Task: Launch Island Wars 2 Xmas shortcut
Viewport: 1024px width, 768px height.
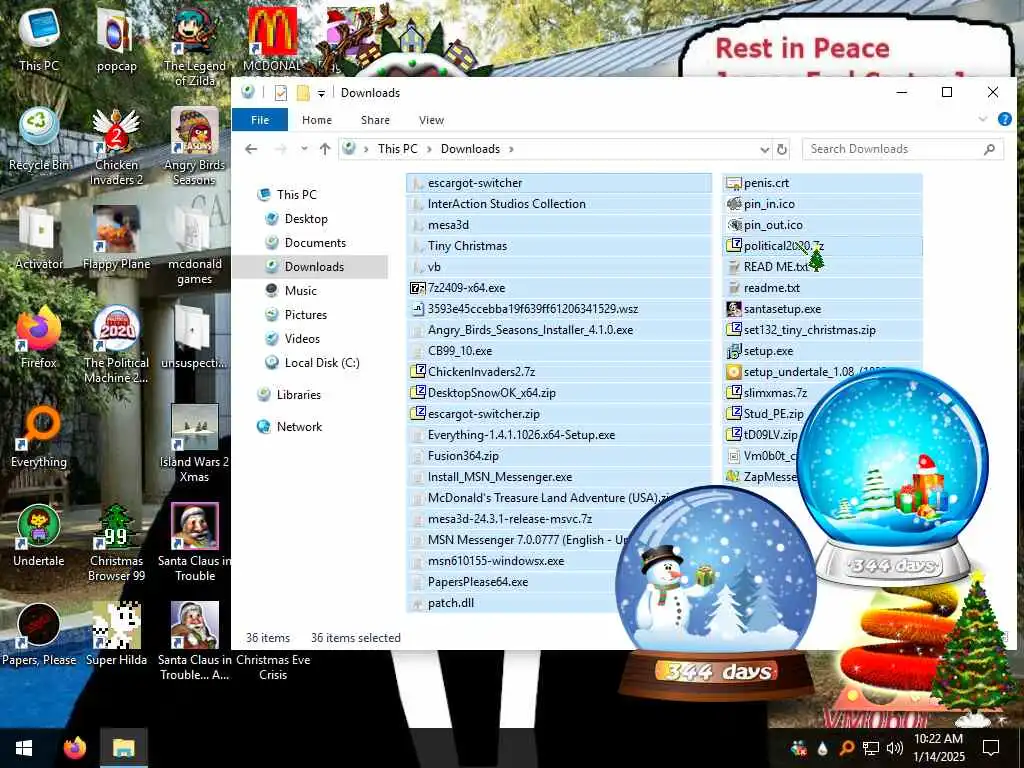Action: pyautogui.click(x=195, y=444)
